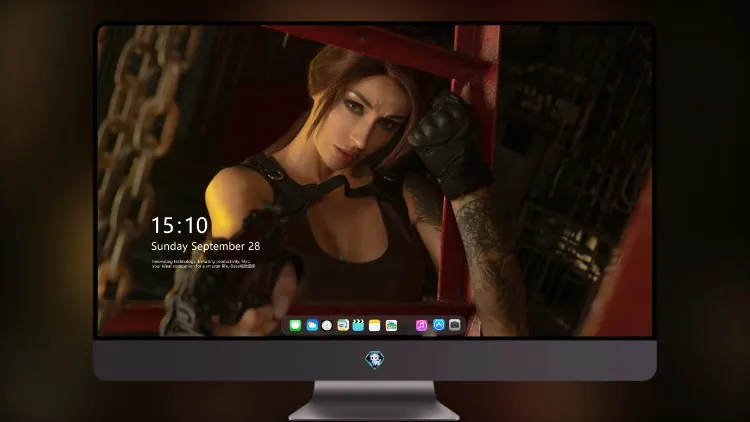Open the photo gallery app in dock
The image size is (750, 422).
[x=391, y=326]
